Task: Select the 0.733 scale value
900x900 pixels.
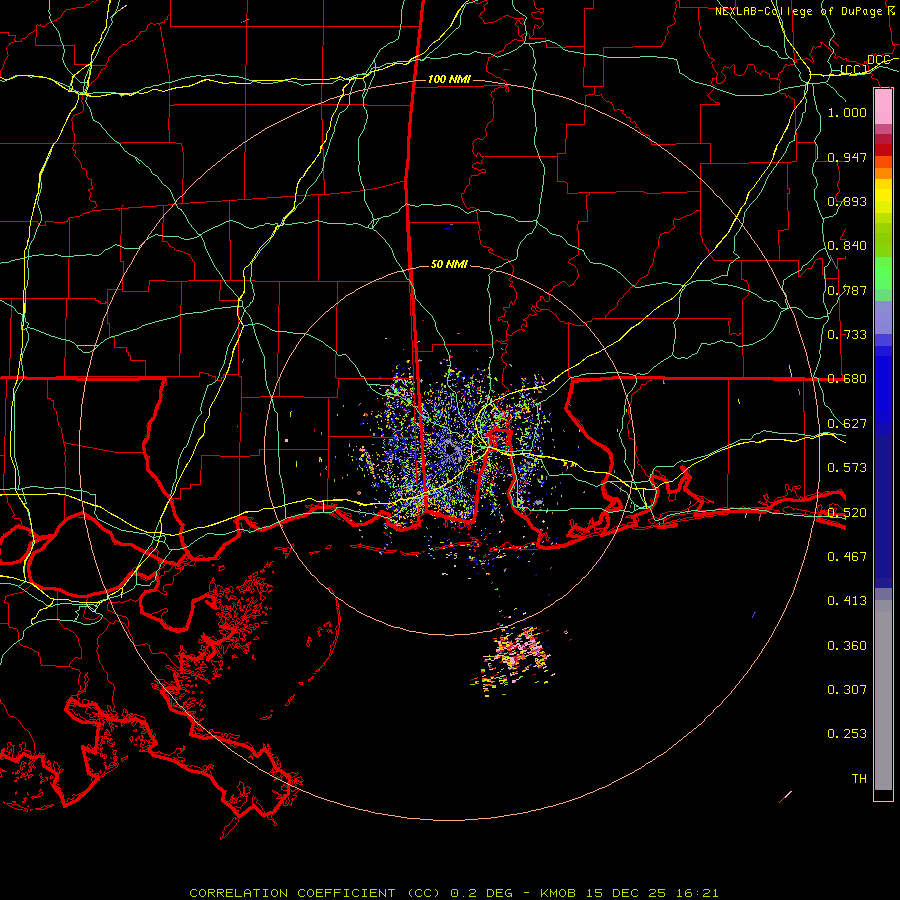Action: pyautogui.click(x=847, y=335)
